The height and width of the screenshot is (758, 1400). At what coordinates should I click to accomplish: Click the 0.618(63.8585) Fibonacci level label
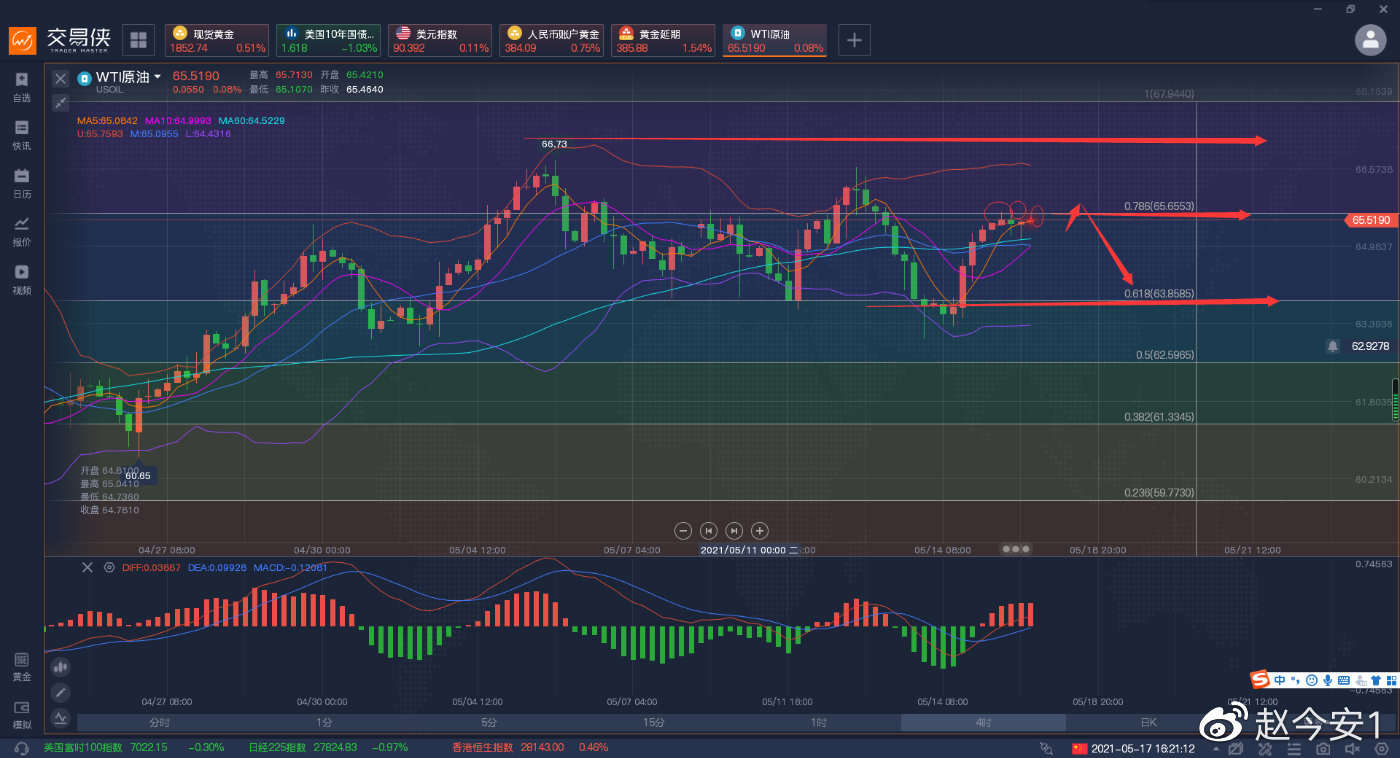[x=1159, y=294]
